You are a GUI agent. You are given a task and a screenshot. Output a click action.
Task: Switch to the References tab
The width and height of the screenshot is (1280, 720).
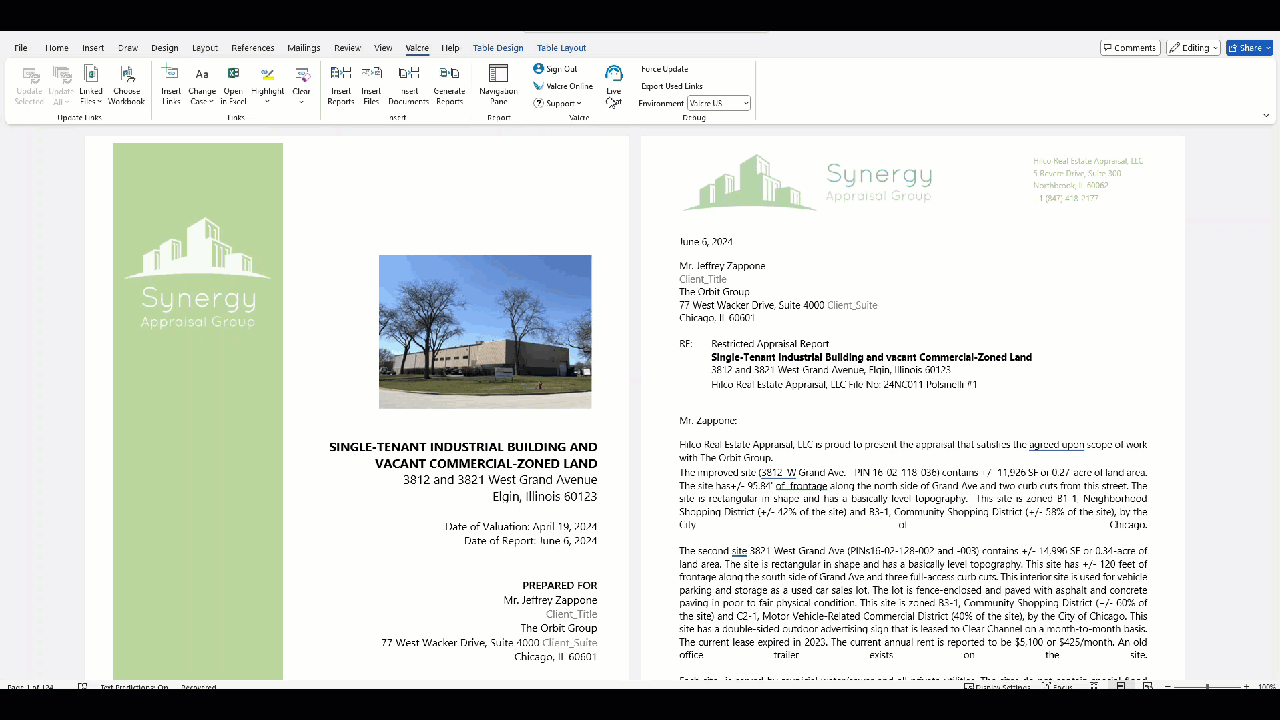point(252,48)
